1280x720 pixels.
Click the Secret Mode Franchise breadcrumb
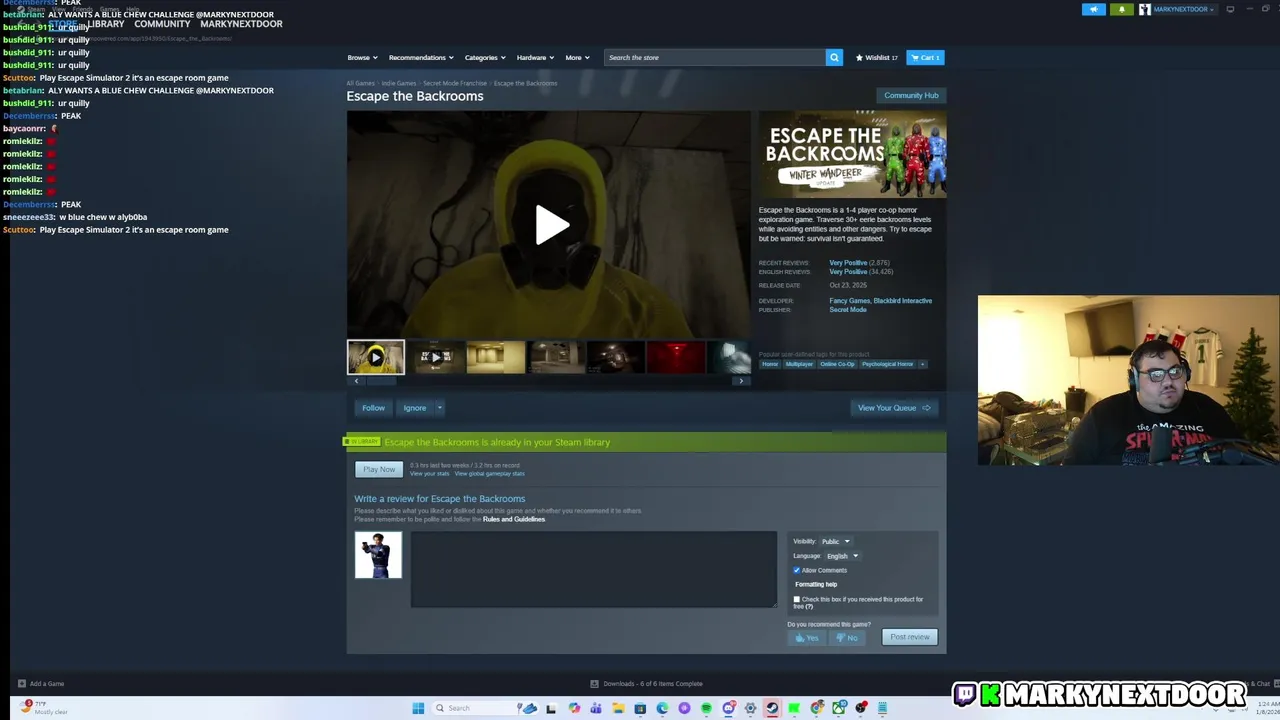coord(455,83)
